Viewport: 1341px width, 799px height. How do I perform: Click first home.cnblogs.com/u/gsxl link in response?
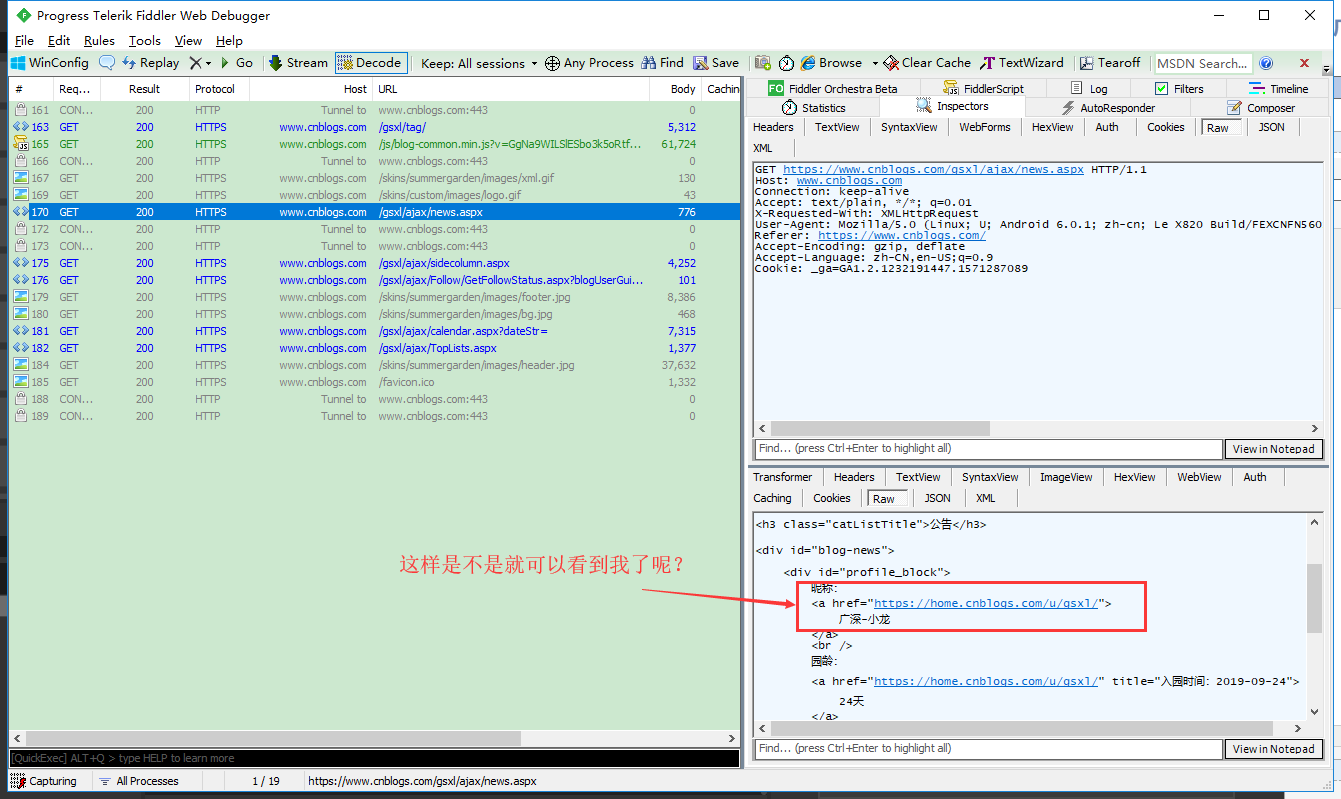[x=987, y=604]
